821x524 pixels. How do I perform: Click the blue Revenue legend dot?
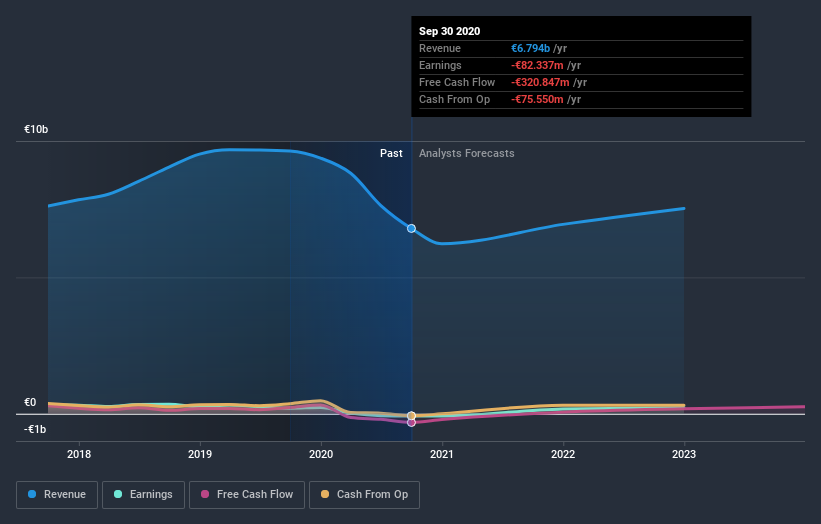32,494
